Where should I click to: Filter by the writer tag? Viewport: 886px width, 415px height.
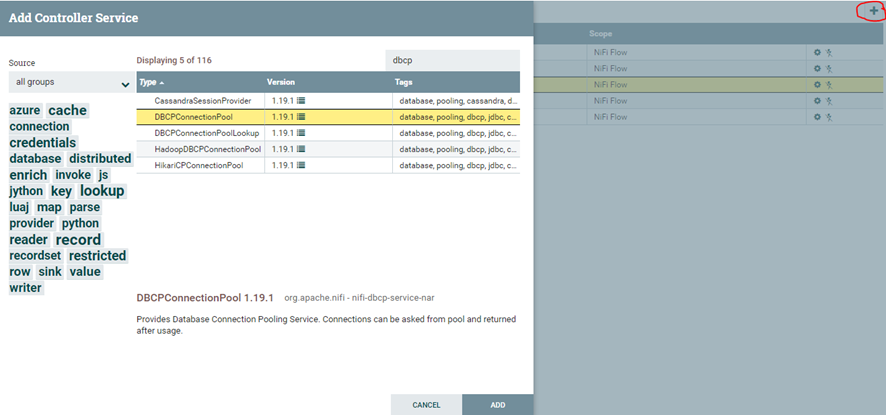coord(25,288)
